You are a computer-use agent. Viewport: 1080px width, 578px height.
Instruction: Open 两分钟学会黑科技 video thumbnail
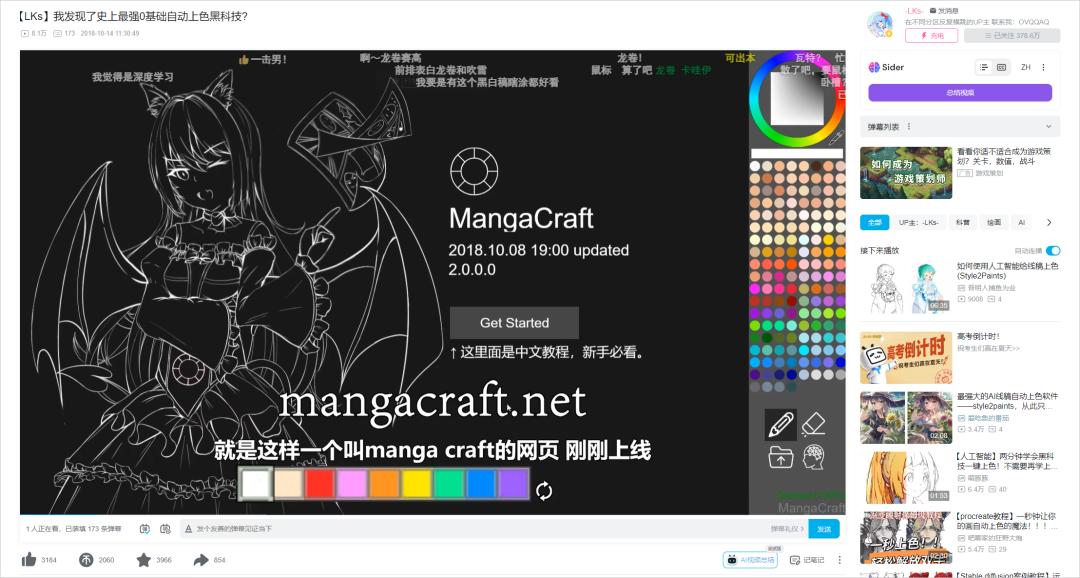click(906, 477)
